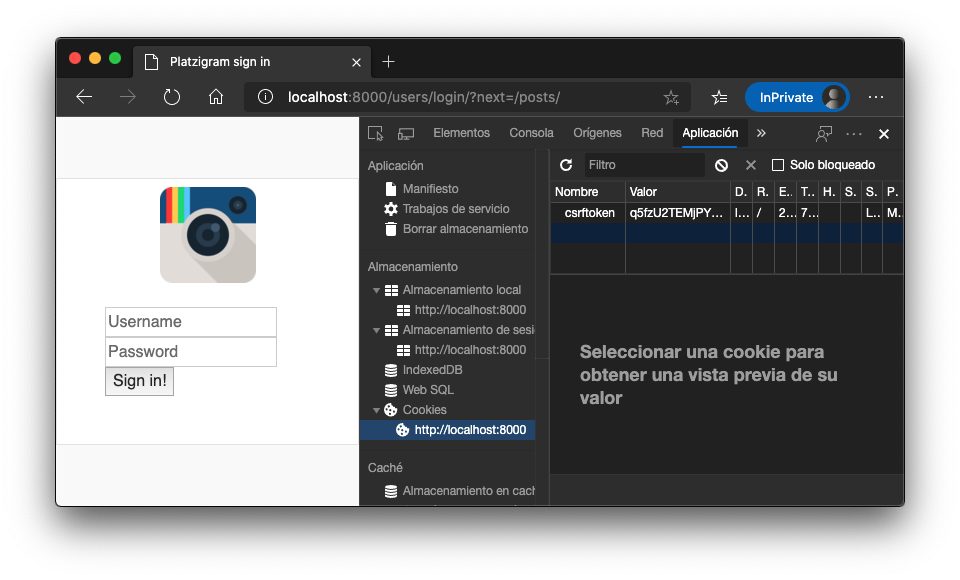Click the Password input field
The image size is (960, 580).
tap(191, 352)
